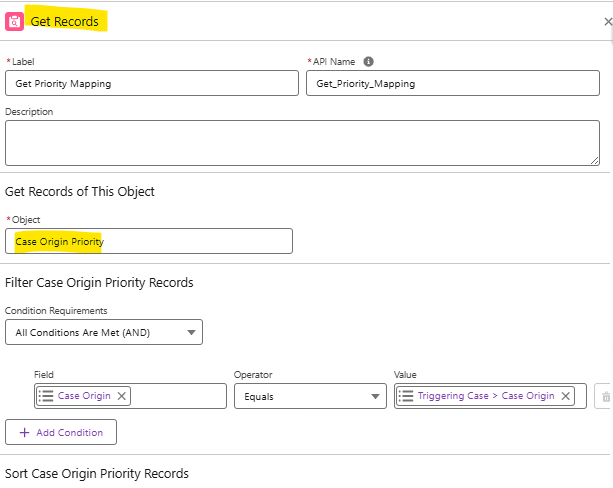This screenshot has height=488, width=613.
Task: Grab the Description box resize handle
Action: click(x=594, y=159)
